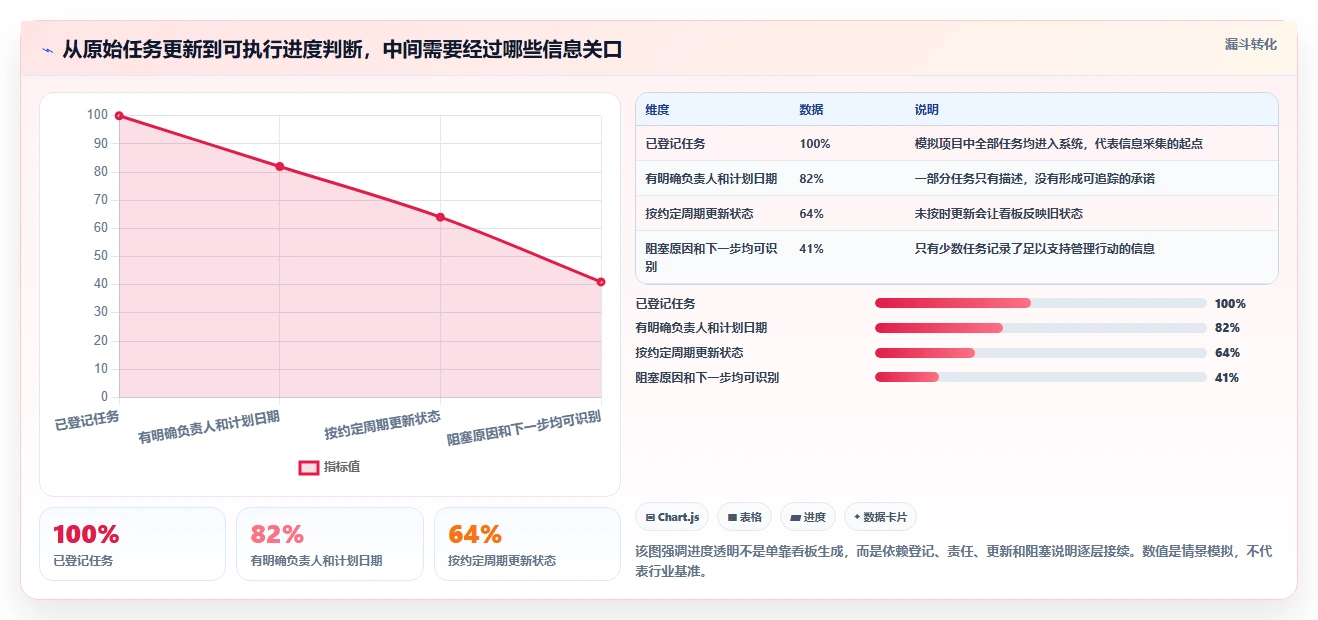Select the 数据卡片 chip

[x=880, y=517]
